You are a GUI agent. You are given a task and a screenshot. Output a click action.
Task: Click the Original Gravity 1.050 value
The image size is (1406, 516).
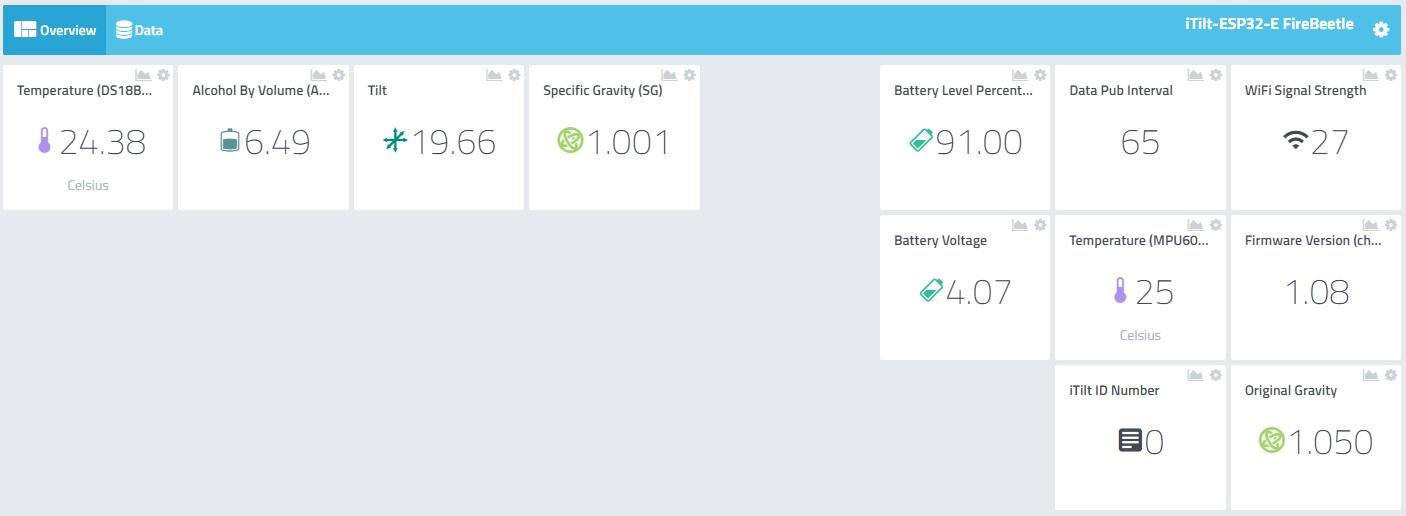tap(1329, 442)
